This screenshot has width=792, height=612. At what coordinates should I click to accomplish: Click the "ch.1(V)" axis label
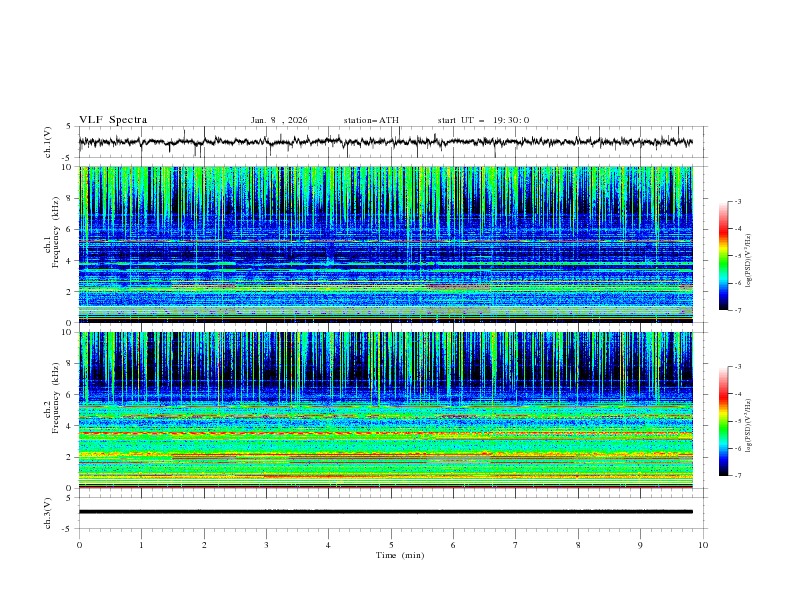tap(48, 142)
